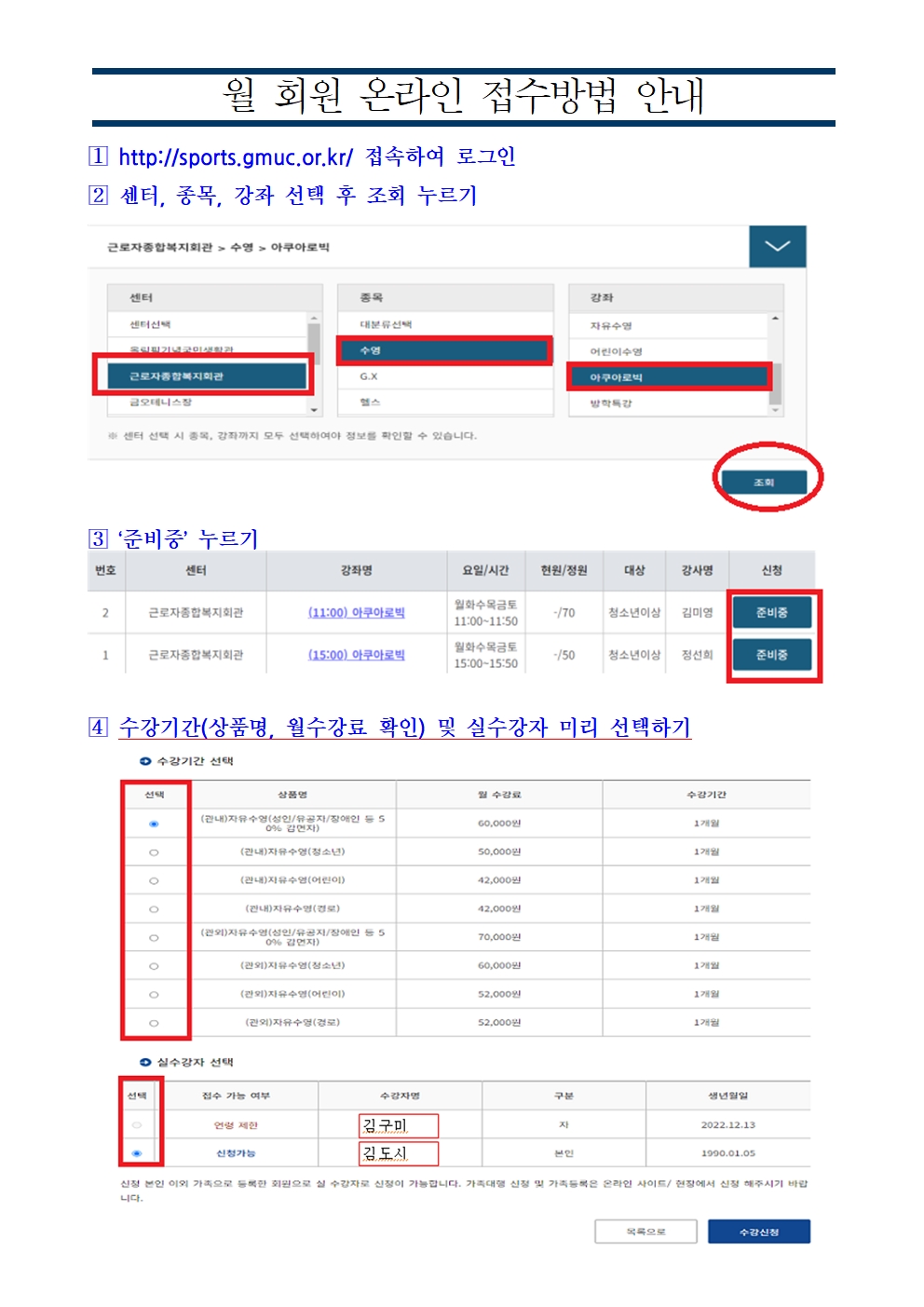924x1307 pixels.
Task: Select 근로자종합복지회관 from the 센터 list
Action: tap(203, 377)
